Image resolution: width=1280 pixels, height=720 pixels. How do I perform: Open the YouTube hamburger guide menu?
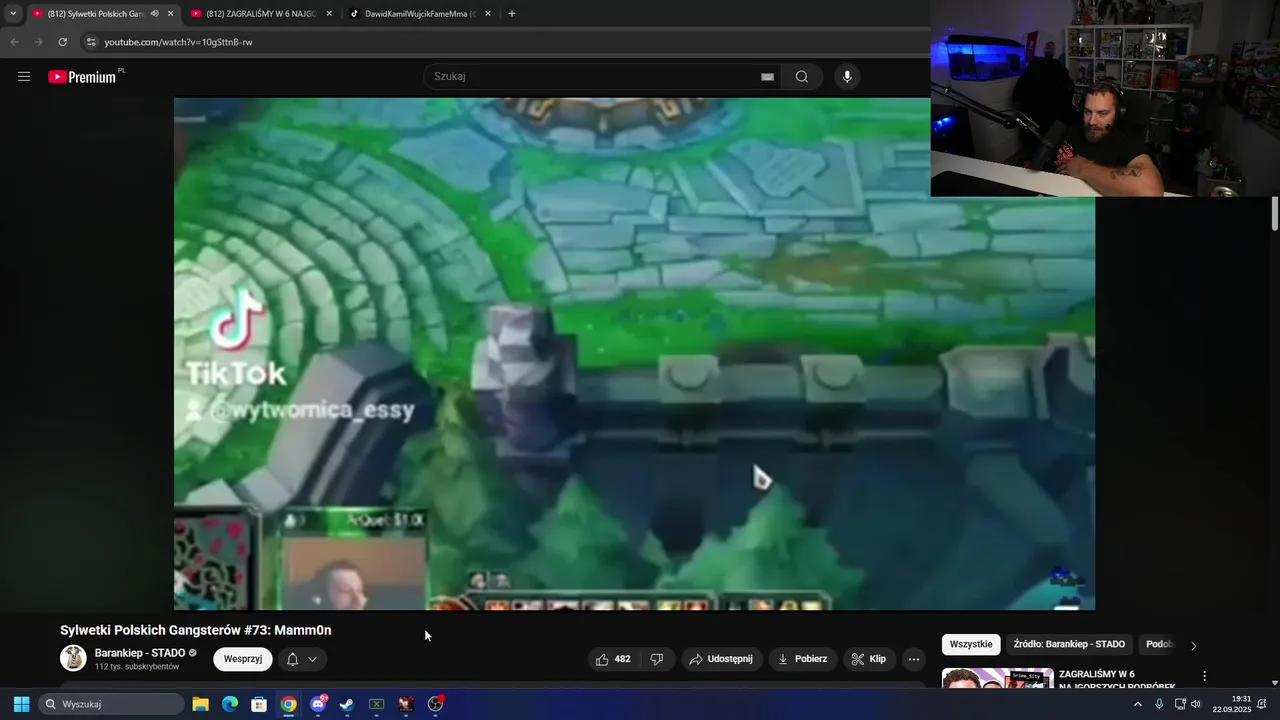(x=24, y=76)
